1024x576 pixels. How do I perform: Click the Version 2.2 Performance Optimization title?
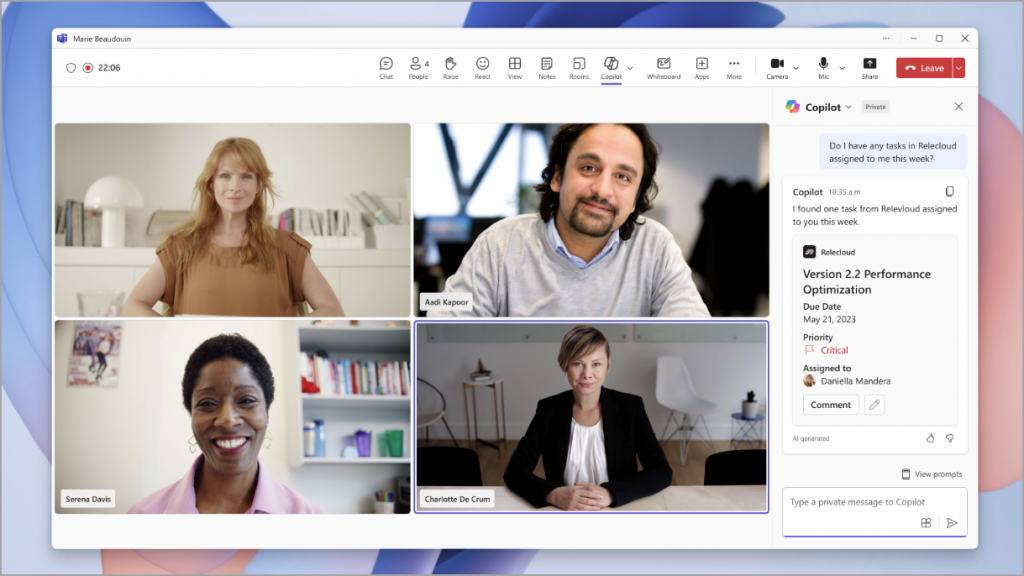tap(867, 281)
